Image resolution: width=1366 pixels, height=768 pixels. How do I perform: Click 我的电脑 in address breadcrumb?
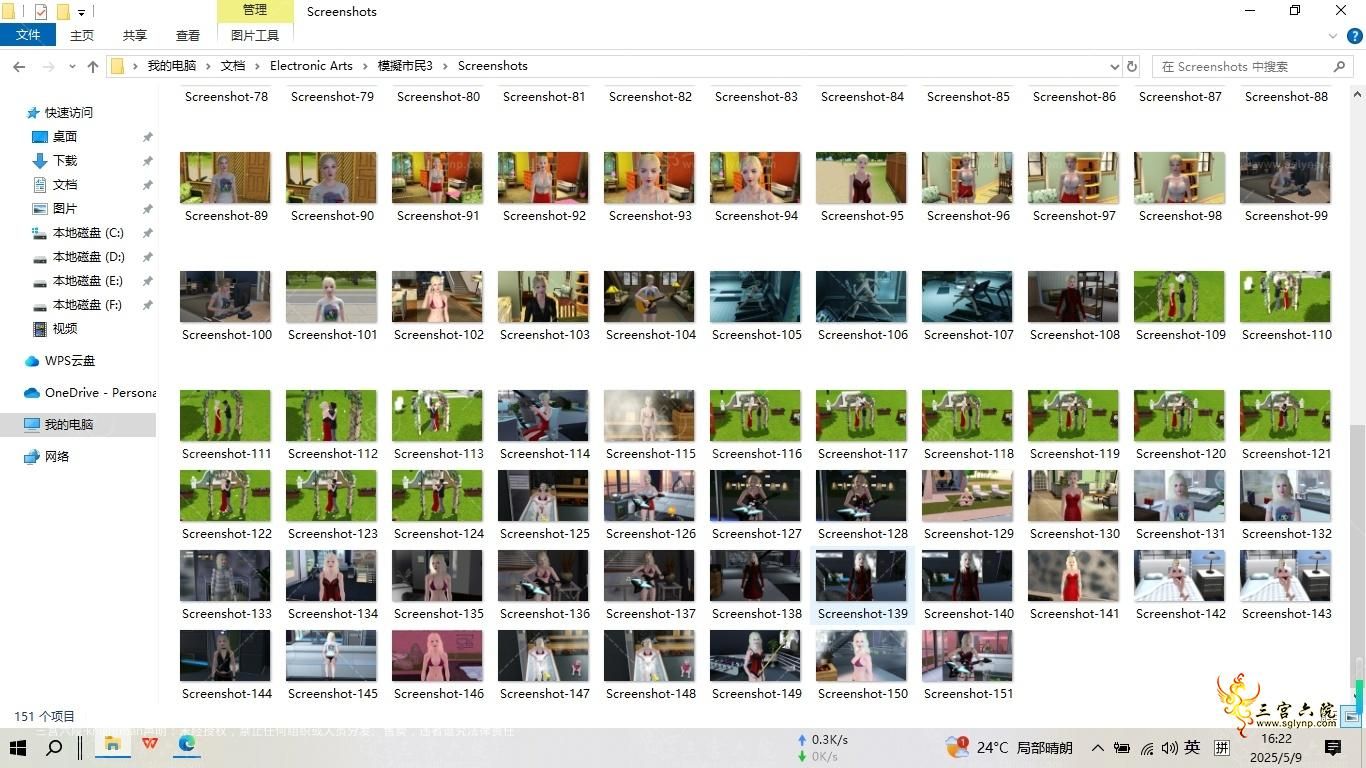pyautogui.click(x=172, y=66)
